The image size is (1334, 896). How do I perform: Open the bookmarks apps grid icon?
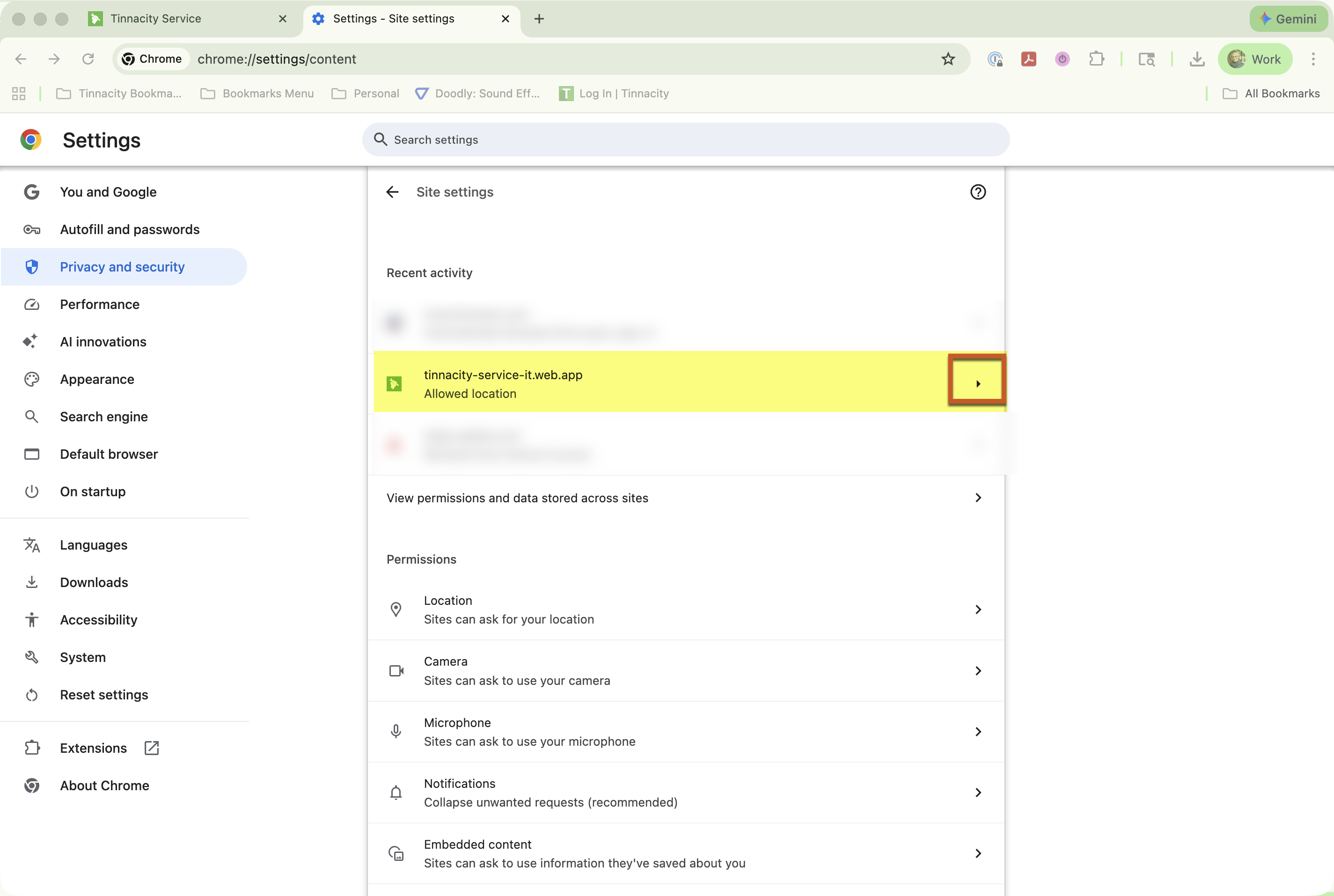click(x=19, y=94)
